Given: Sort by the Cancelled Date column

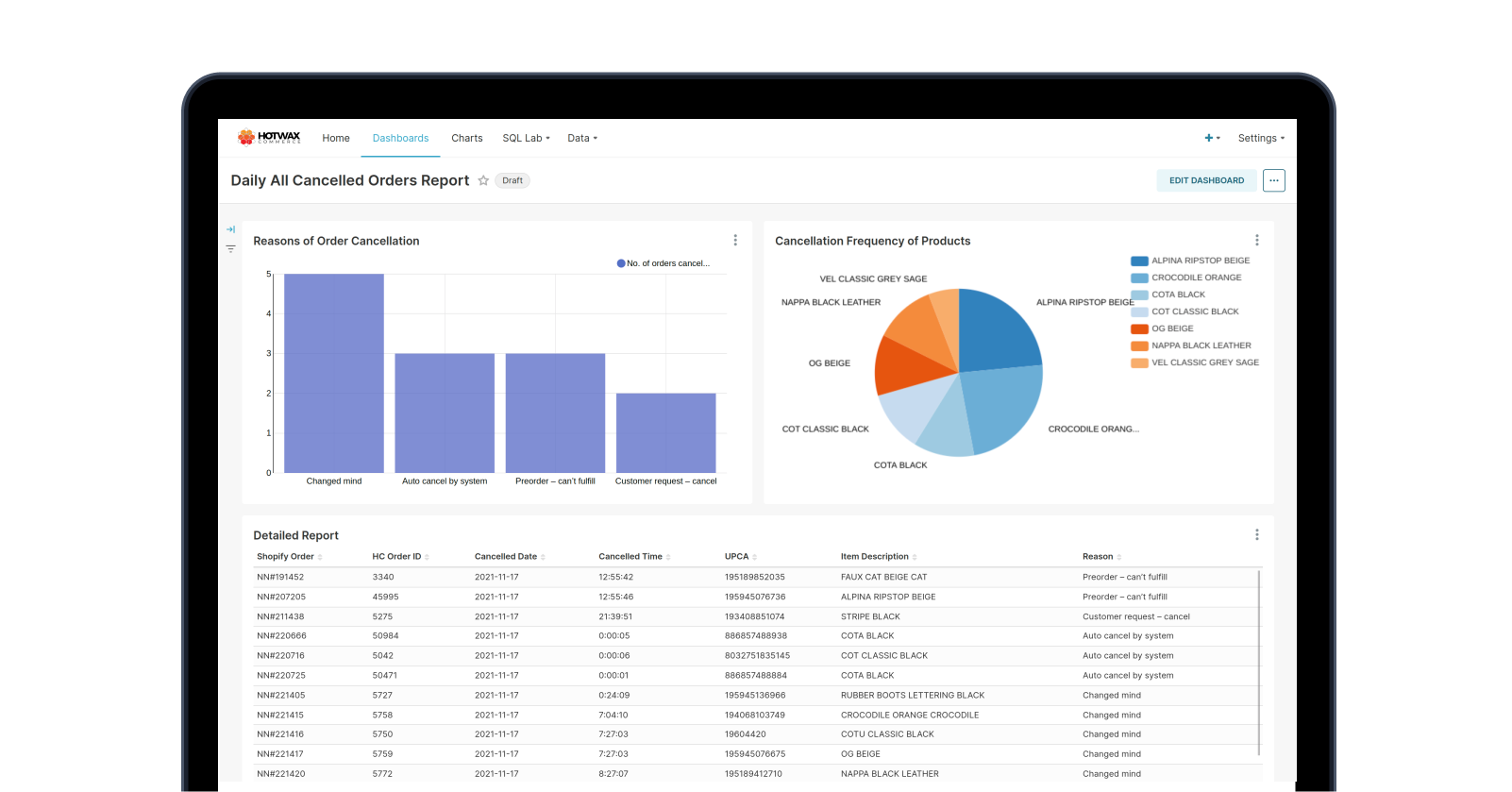Looking at the screenshot, I should coord(510,557).
